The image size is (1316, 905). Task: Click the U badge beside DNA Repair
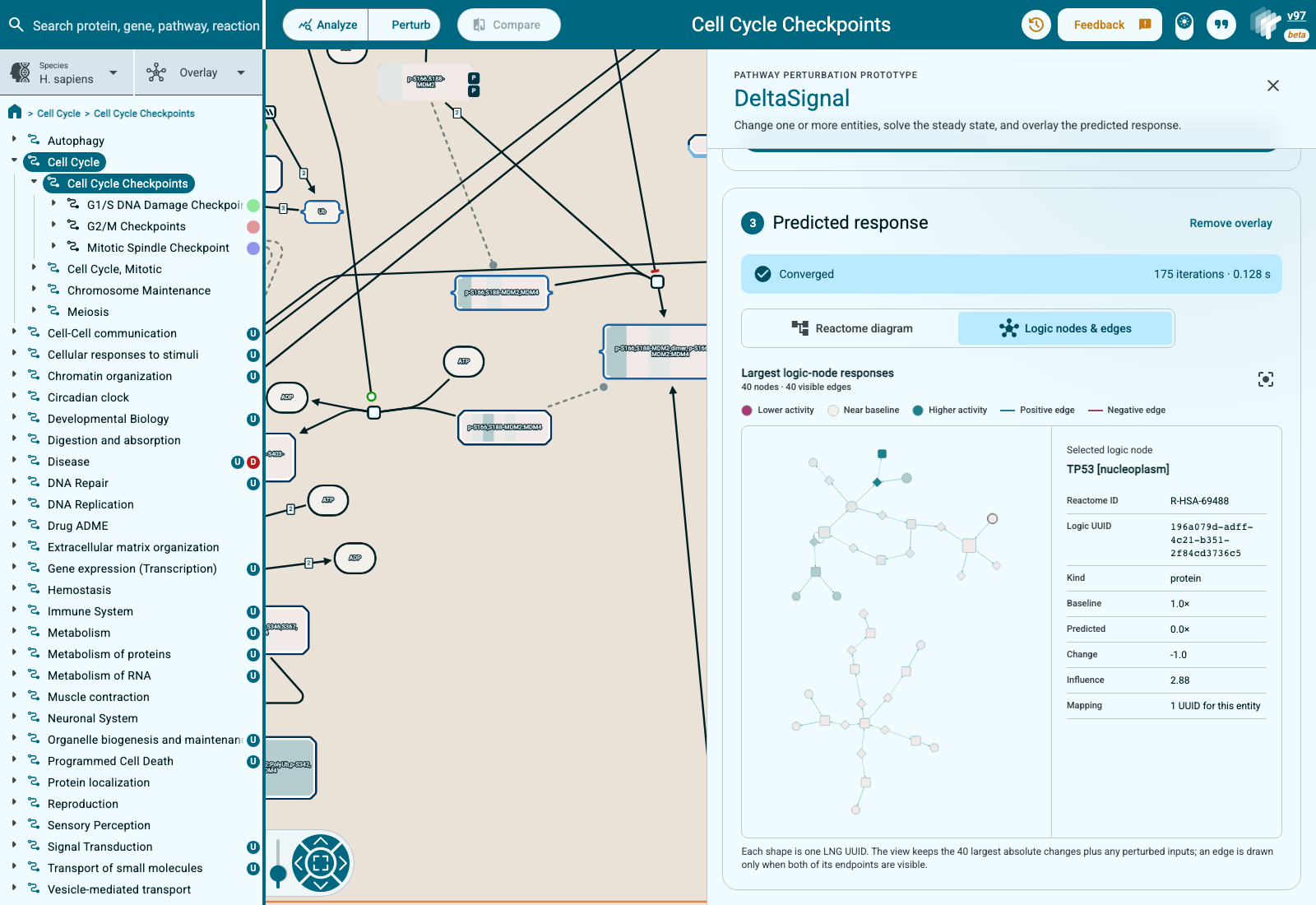coord(253,484)
